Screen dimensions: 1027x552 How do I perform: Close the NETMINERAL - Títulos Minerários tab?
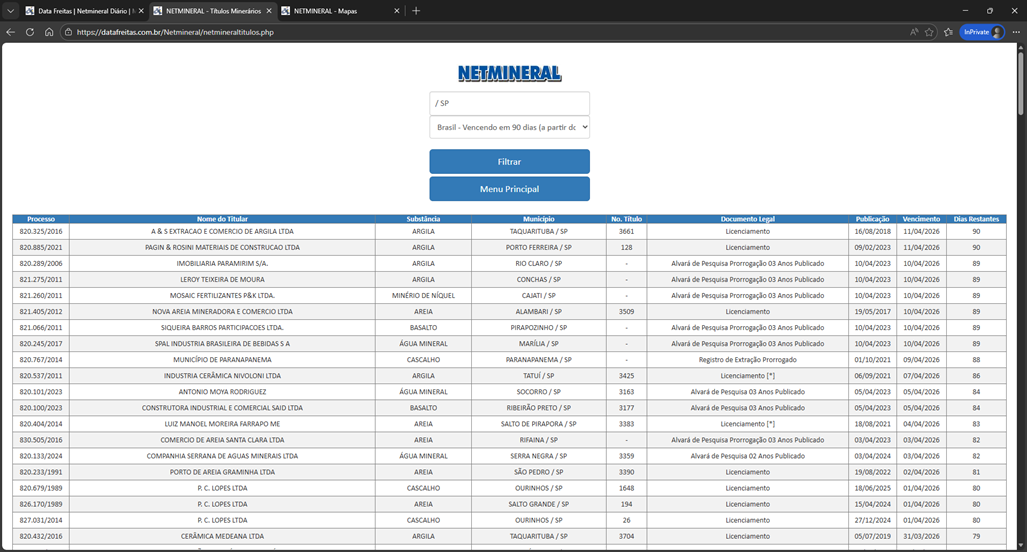click(x=269, y=11)
